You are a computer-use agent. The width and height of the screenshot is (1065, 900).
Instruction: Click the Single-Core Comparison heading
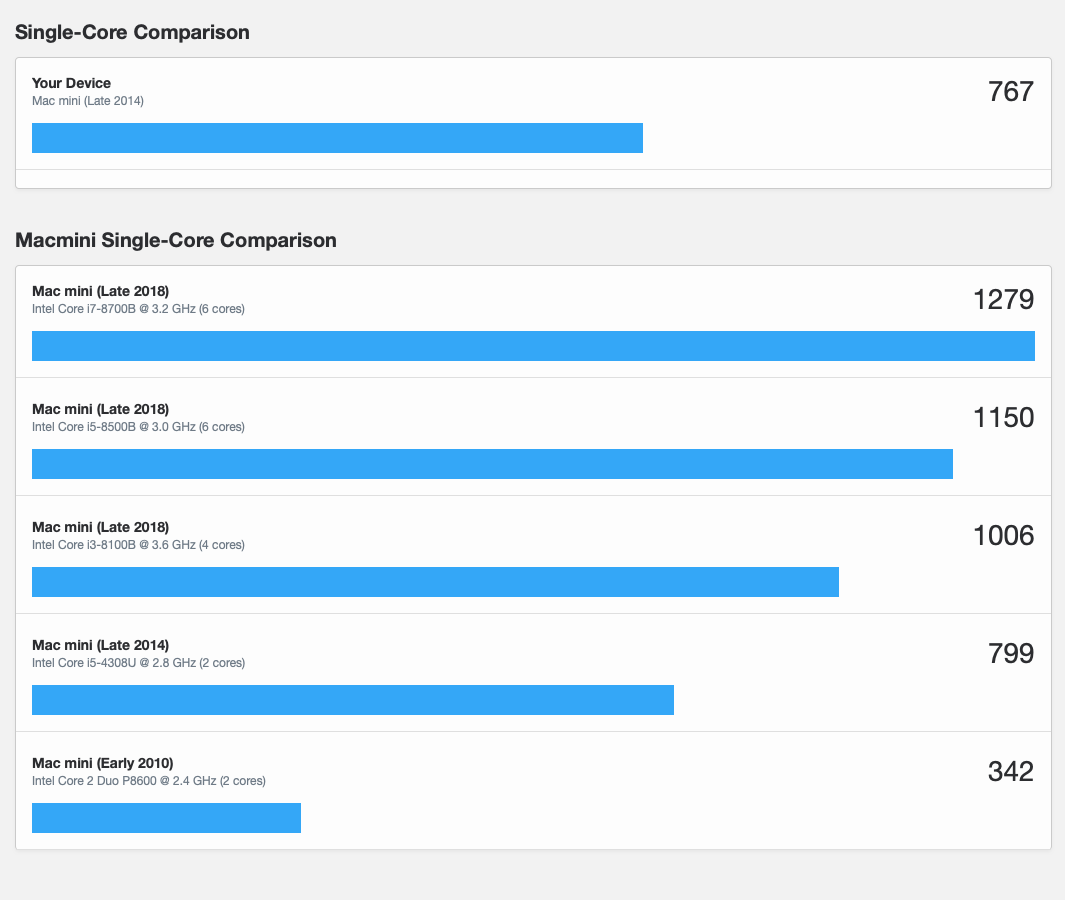(132, 33)
